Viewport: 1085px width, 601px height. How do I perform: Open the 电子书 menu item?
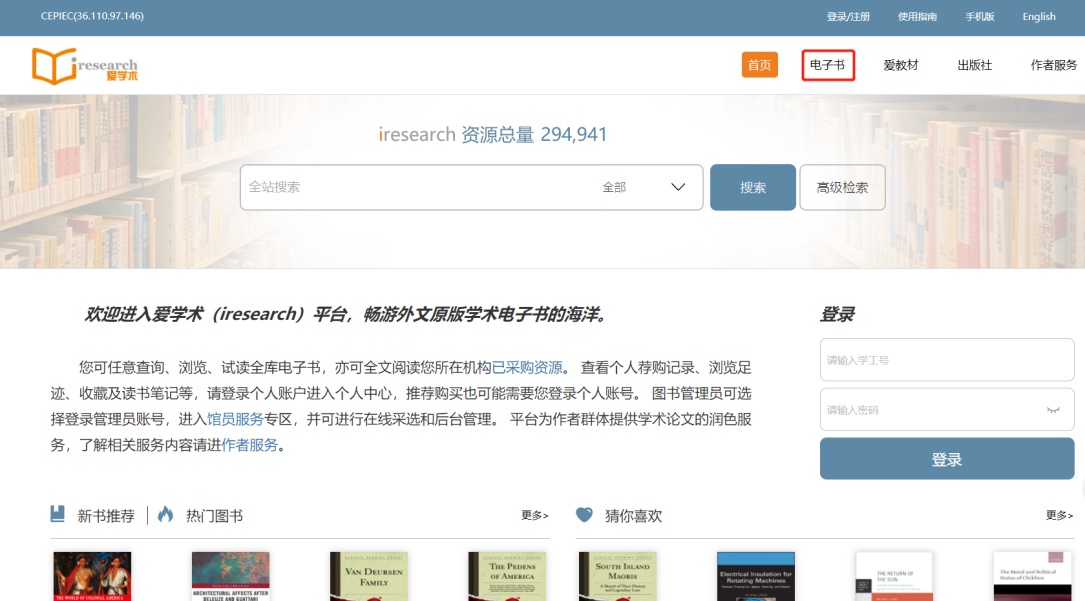827,65
